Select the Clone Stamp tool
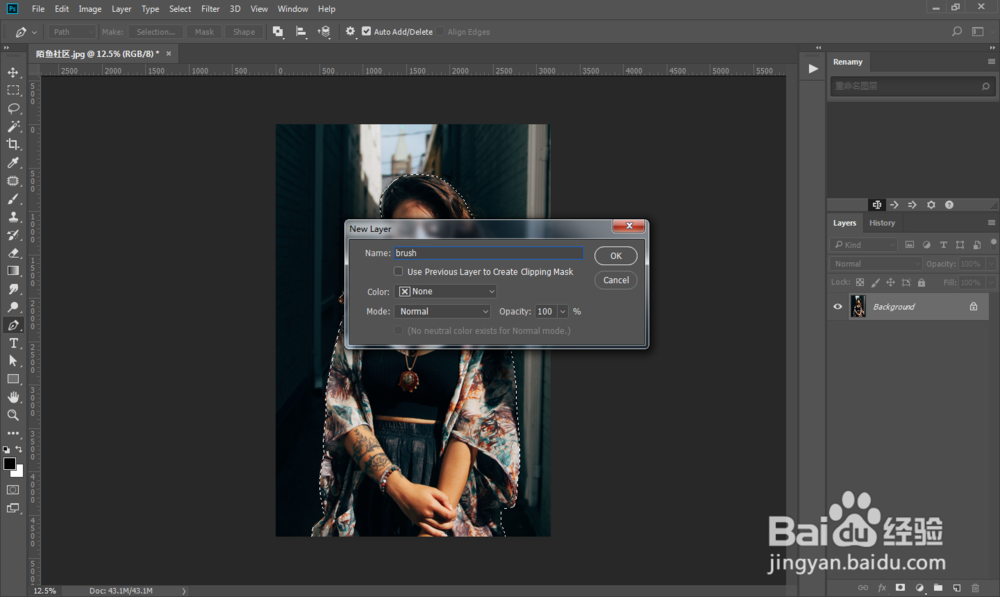This screenshot has height=597, width=1000. (x=13, y=217)
